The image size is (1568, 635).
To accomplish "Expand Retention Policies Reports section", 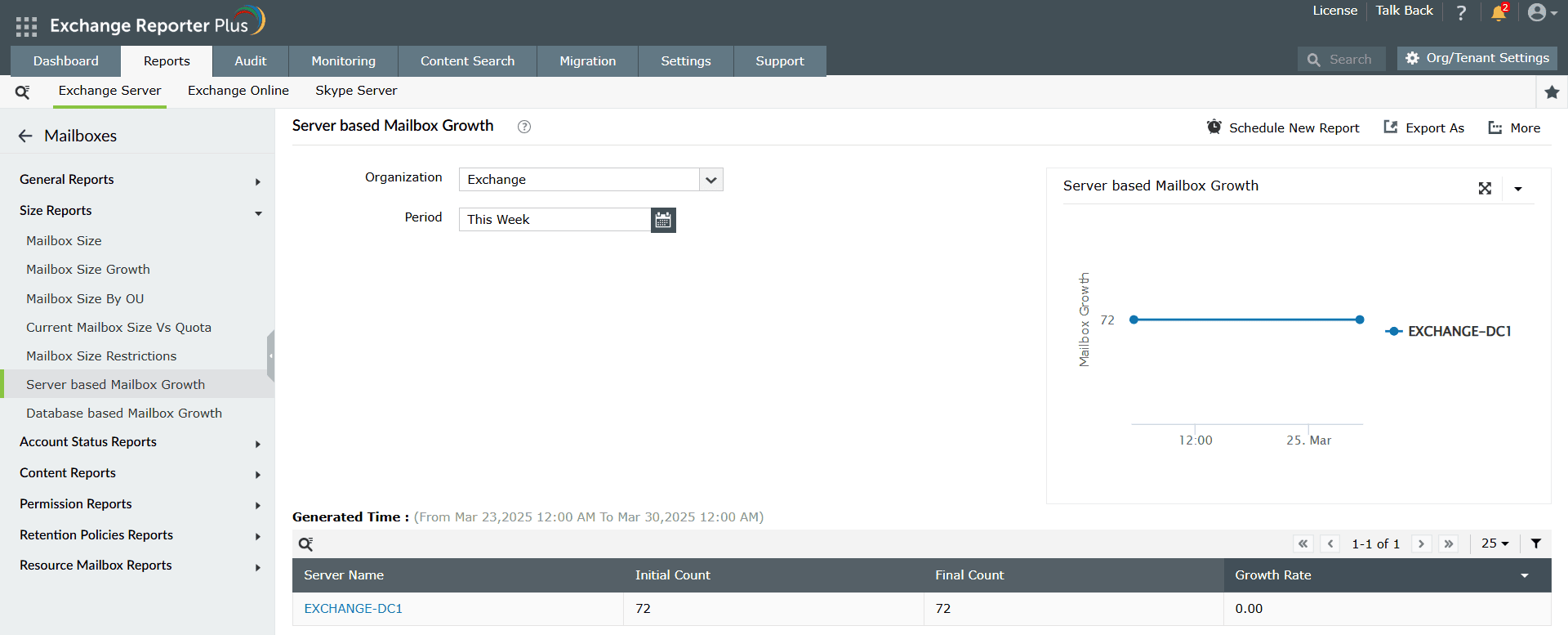I will click(137, 535).
